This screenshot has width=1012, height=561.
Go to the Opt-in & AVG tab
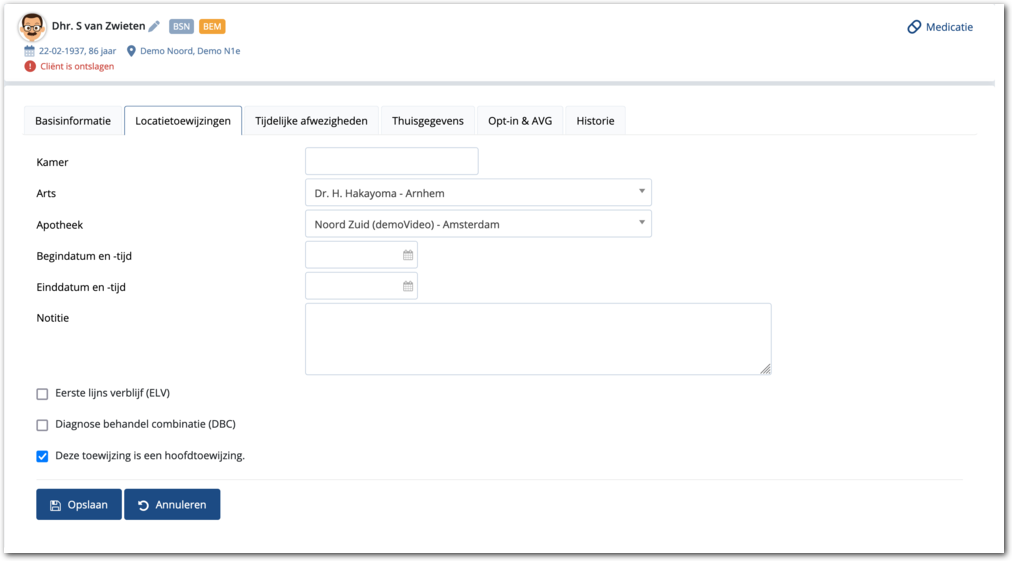pos(520,121)
